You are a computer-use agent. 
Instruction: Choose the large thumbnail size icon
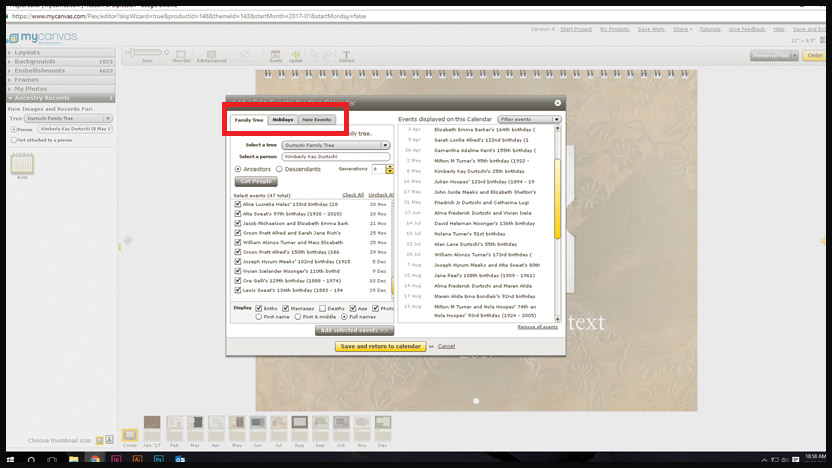[109, 439]
